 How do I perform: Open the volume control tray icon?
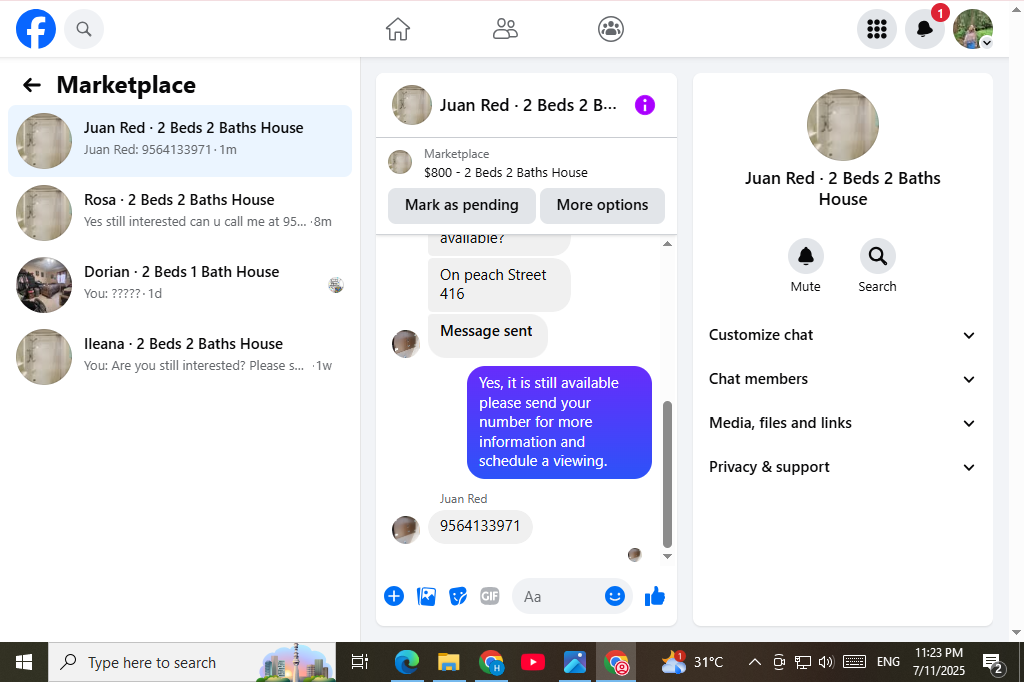(x=826, y=662)
